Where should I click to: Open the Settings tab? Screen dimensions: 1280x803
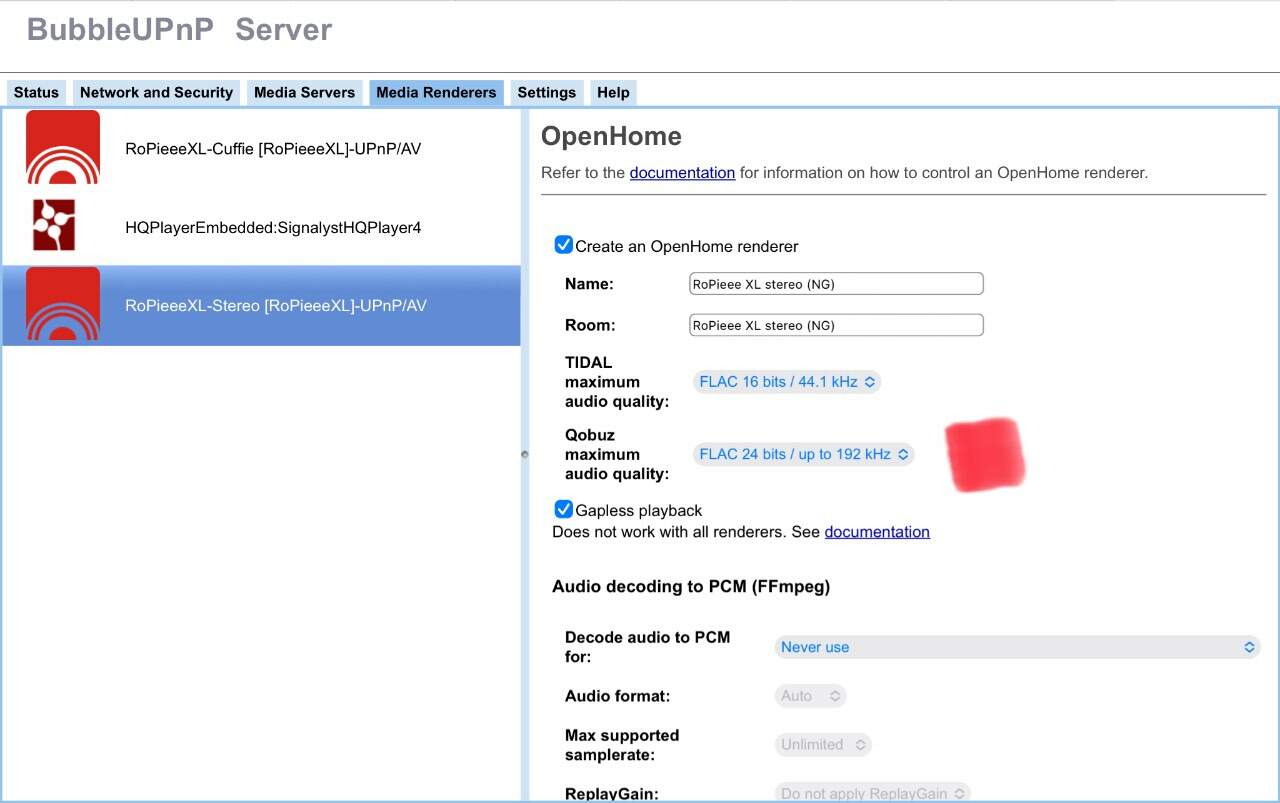tap(546, 92)
